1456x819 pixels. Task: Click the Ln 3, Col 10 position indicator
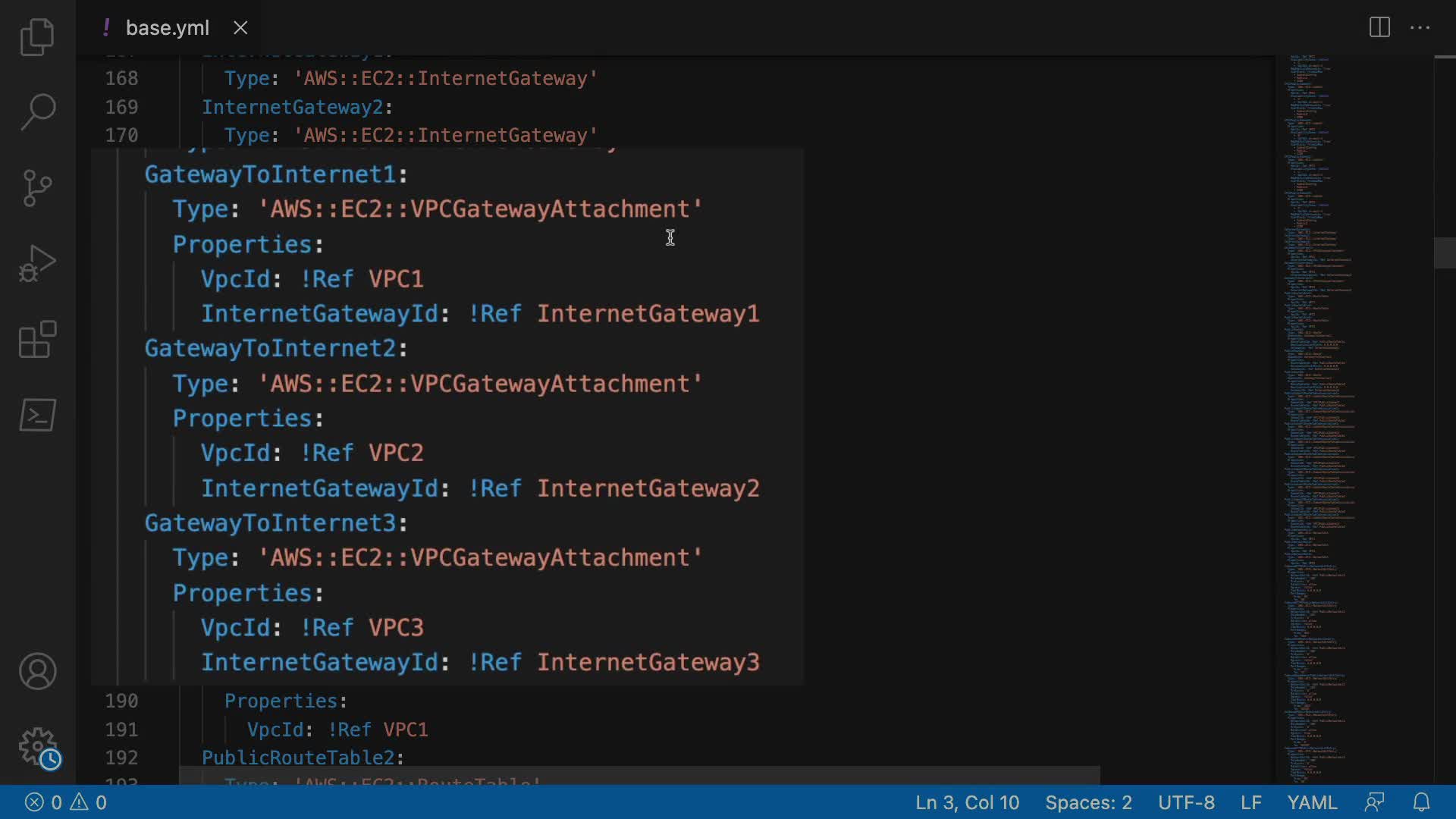point(967,802)
